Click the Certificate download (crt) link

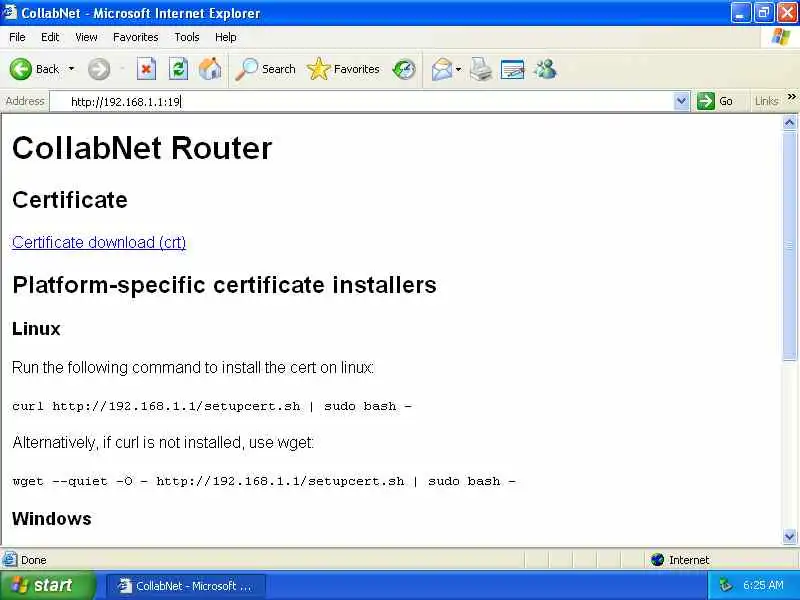[x=99, y=242]
